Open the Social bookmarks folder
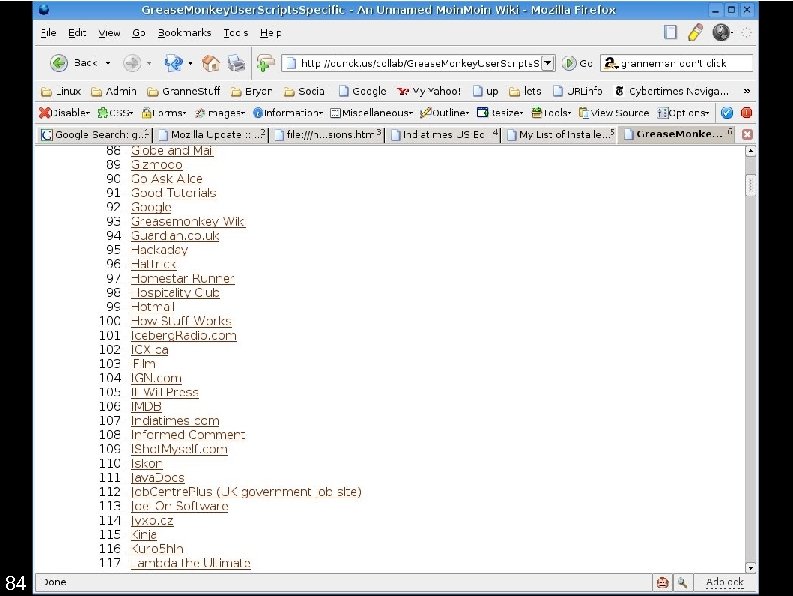This screenshot has height=596, width=793. [x=304, y=92]
